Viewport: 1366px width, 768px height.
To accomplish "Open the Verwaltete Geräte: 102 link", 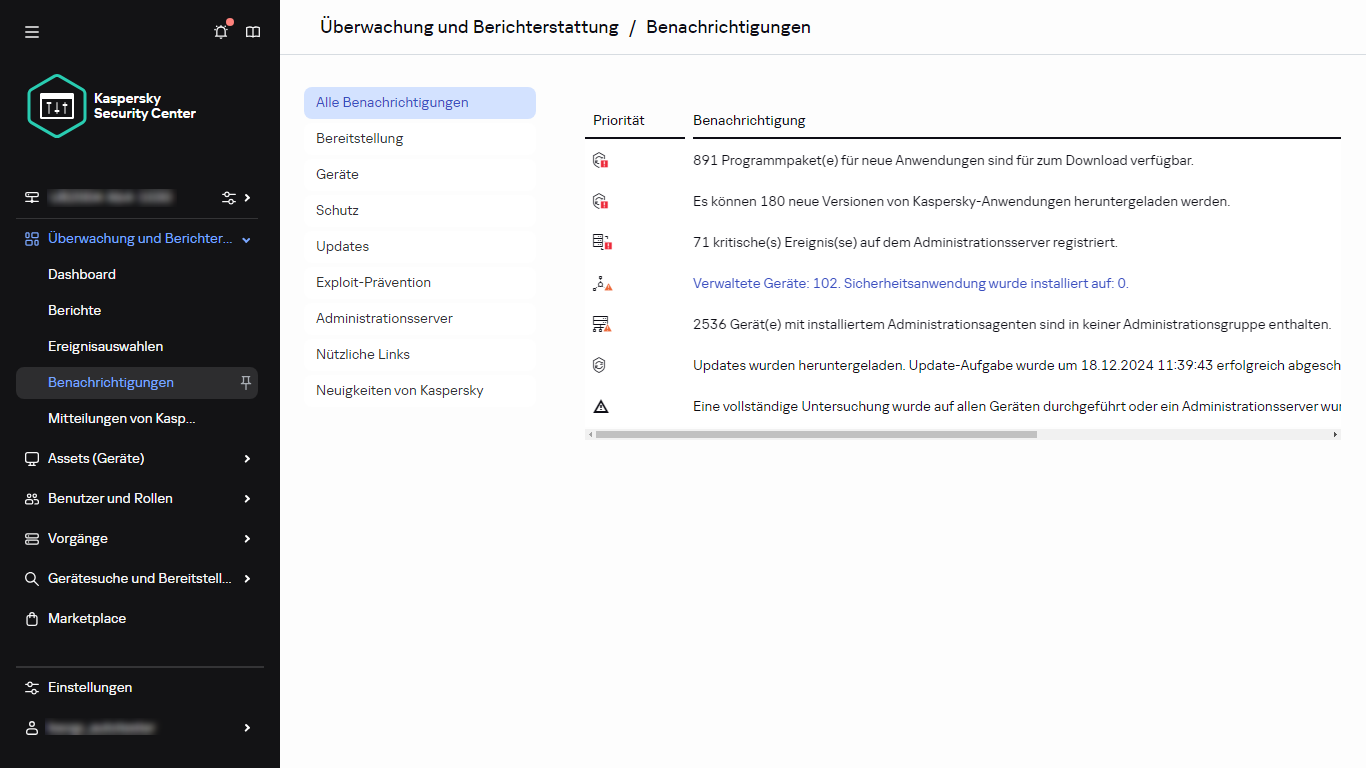I will pyautogui.click(x=910, y=283).
